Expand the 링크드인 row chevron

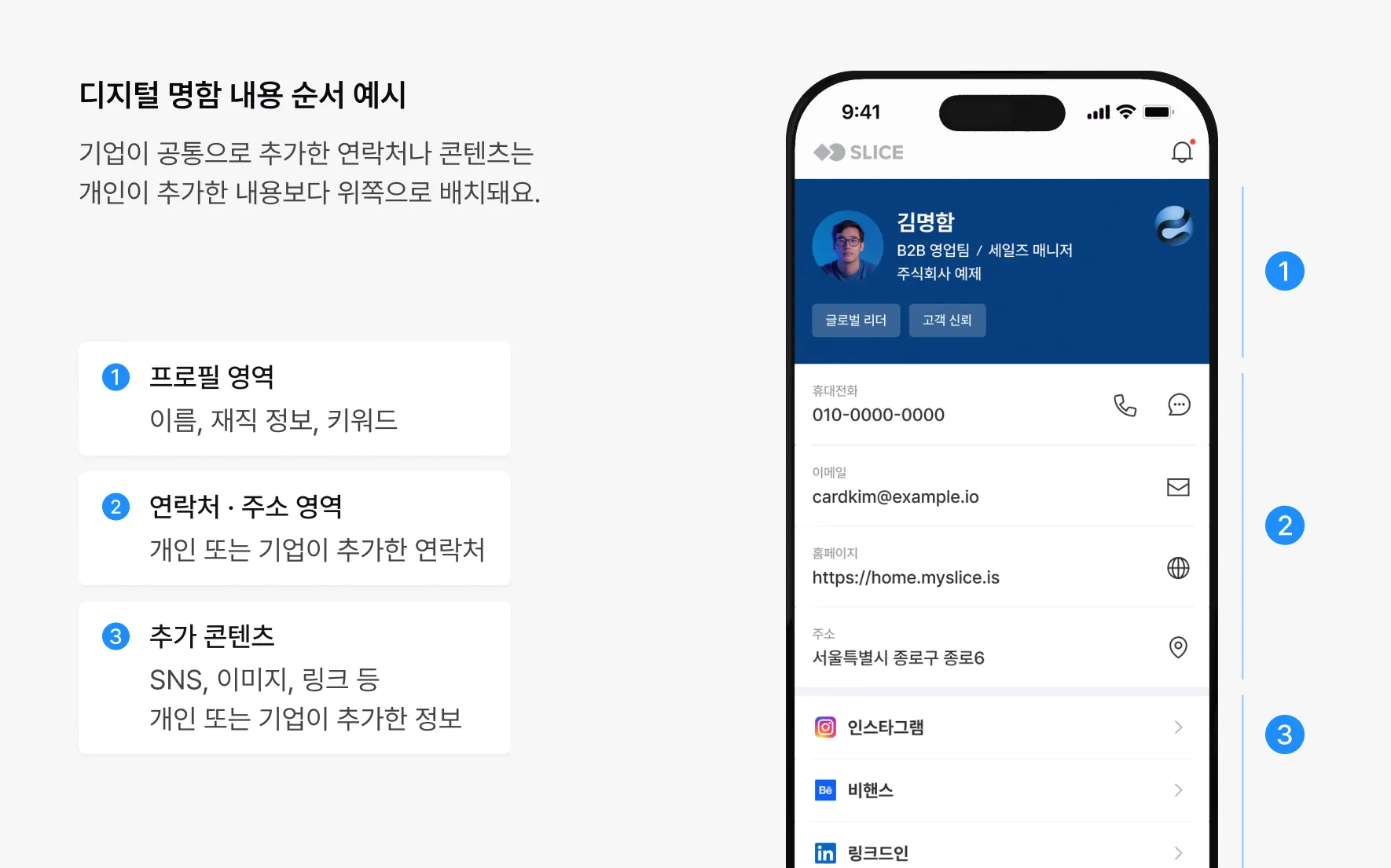(x=1178, y=853)
